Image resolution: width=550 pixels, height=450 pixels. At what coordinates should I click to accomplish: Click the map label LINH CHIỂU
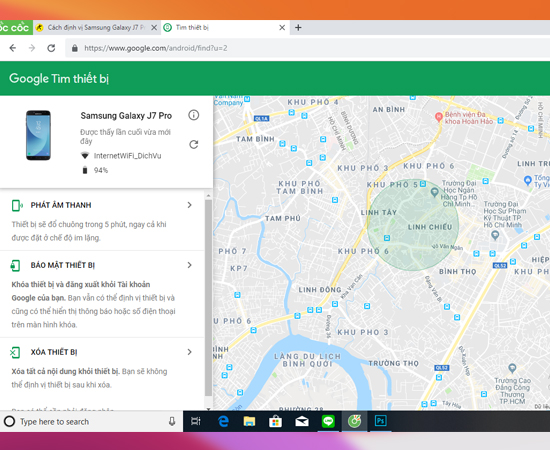[x=430, y=227]
